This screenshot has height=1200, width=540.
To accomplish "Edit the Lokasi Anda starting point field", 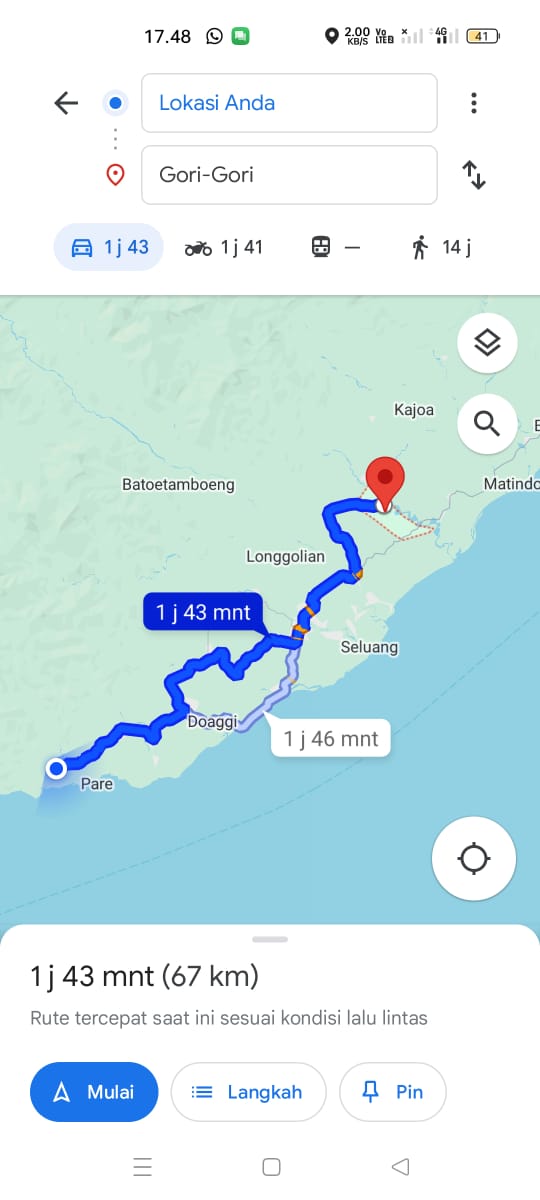I will coord(289,103).
